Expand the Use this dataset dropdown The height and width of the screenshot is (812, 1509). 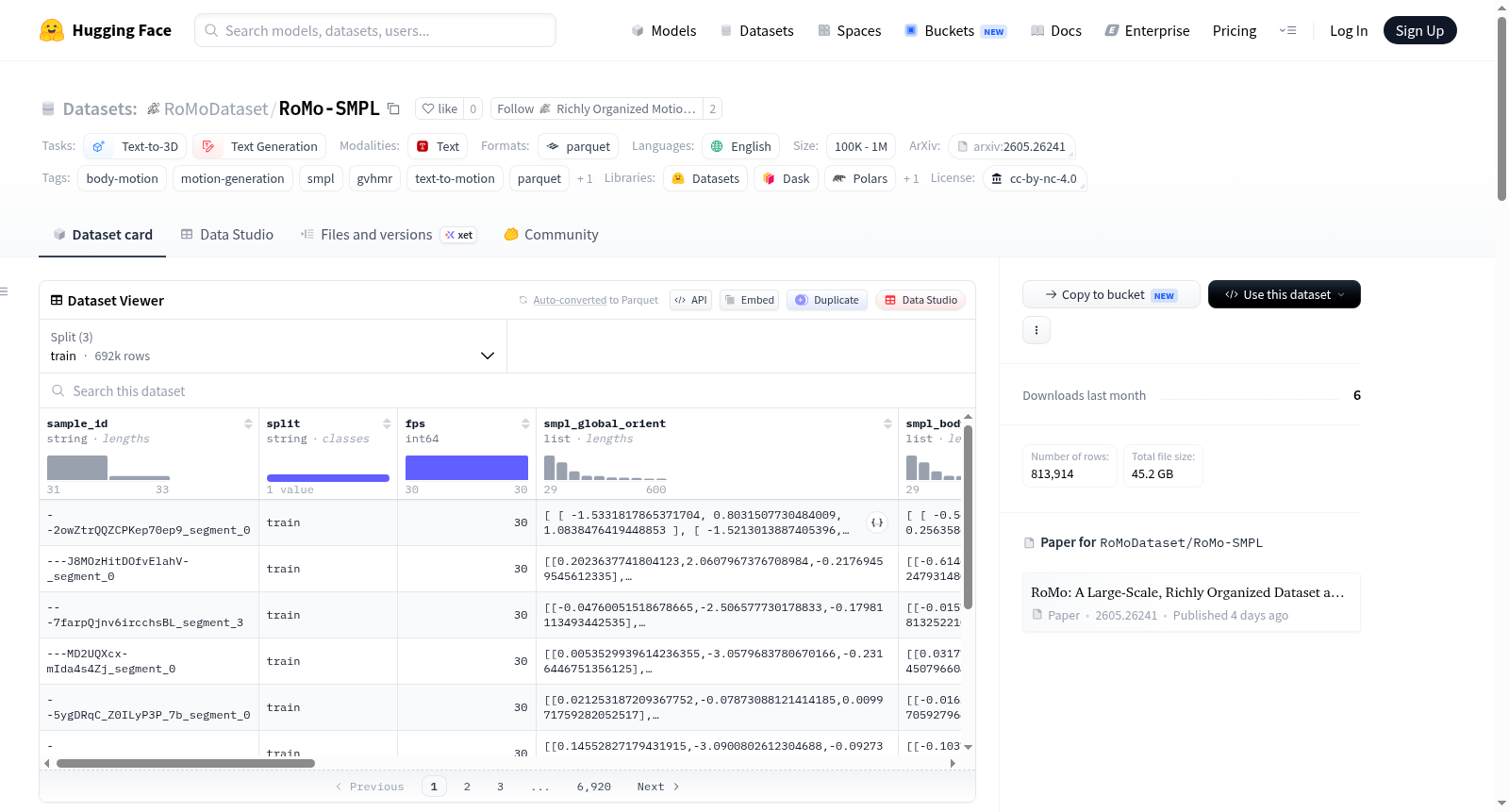(1285, 294)
